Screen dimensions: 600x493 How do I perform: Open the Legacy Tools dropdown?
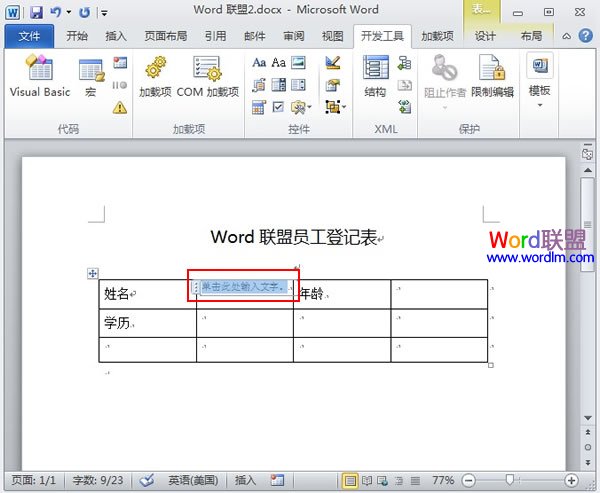pyautogui.click(x=301, y=107)
